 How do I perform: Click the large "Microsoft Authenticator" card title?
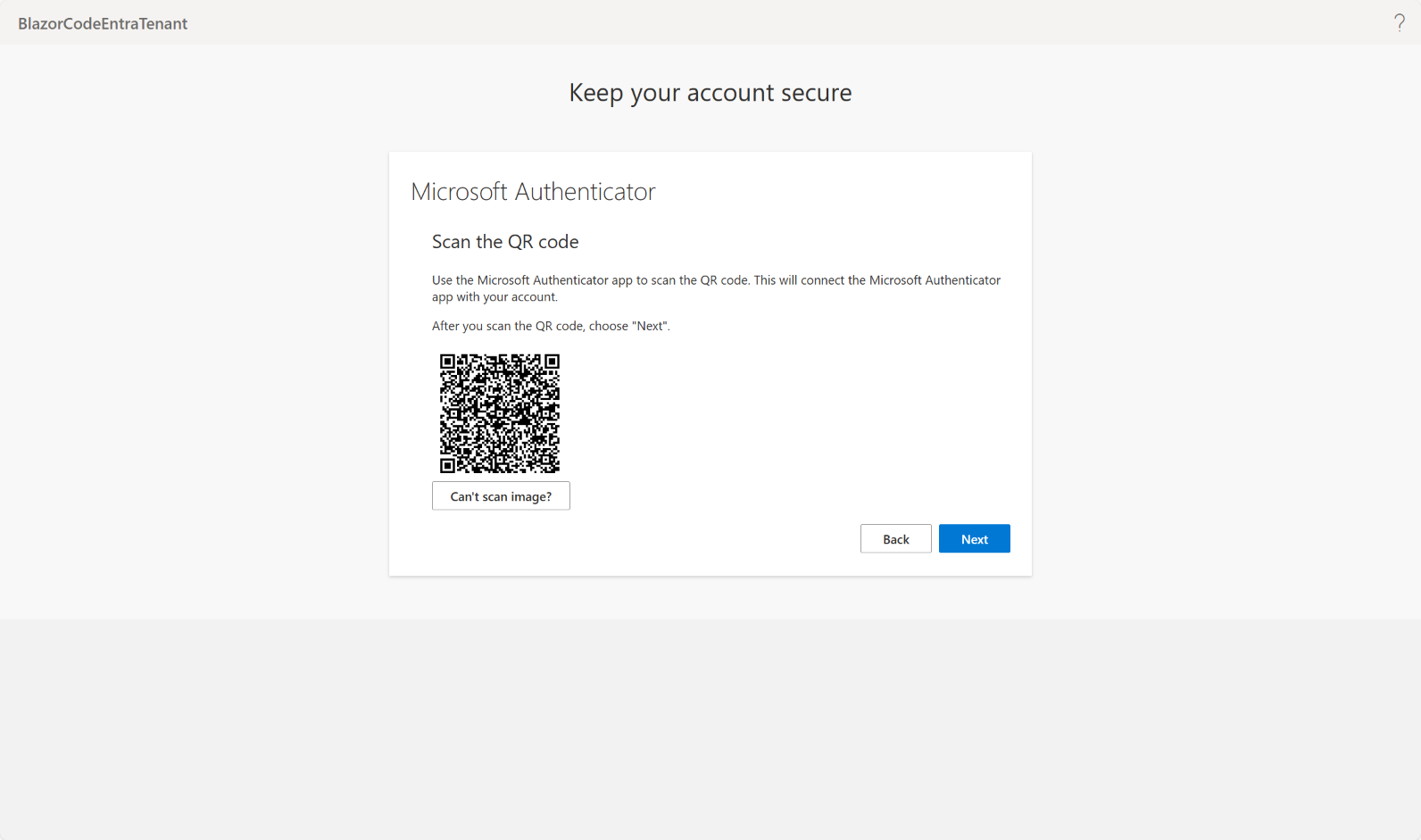(533, 192)
